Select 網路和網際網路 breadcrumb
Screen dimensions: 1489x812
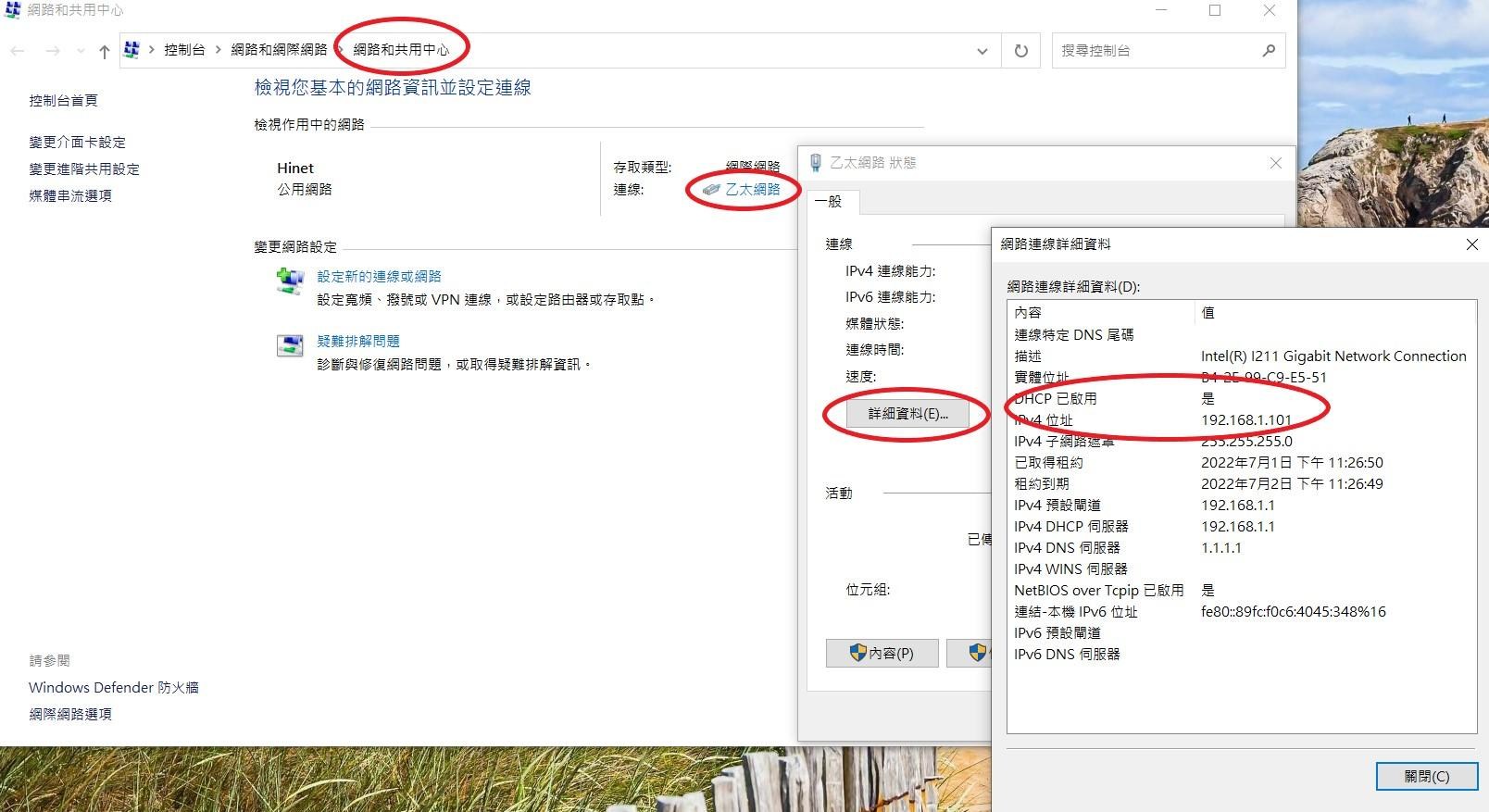tap(279, 50)
